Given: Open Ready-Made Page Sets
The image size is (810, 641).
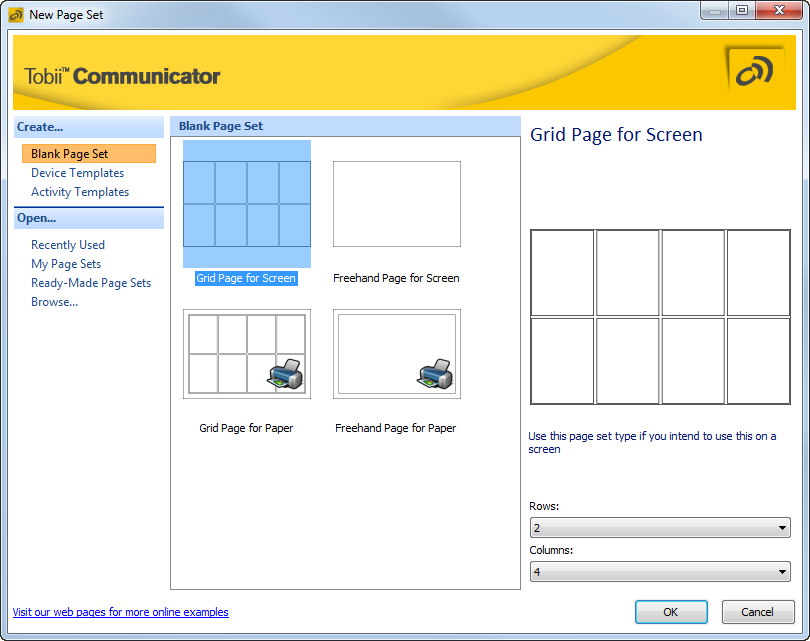Looking at the screenshot, I should (x=91, y=283).
